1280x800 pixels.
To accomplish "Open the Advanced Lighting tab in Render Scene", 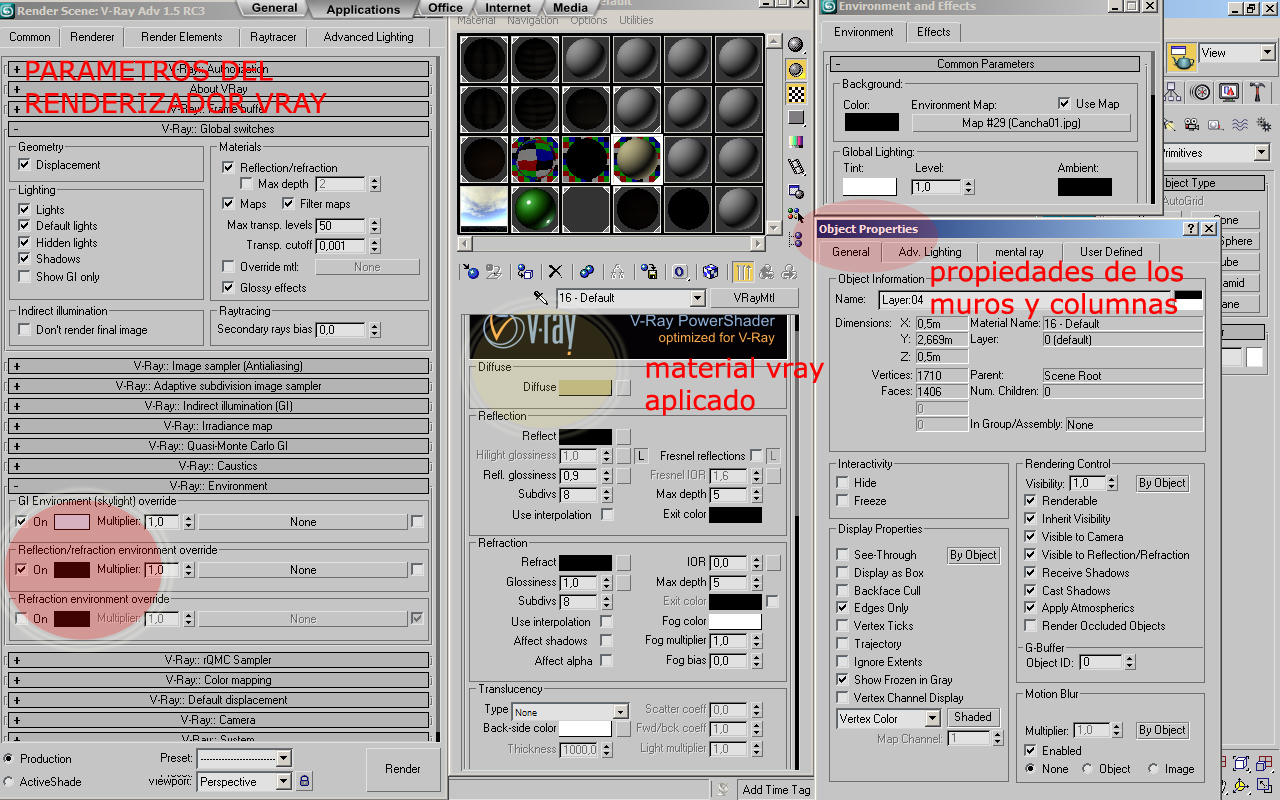I will coord(368,37).
